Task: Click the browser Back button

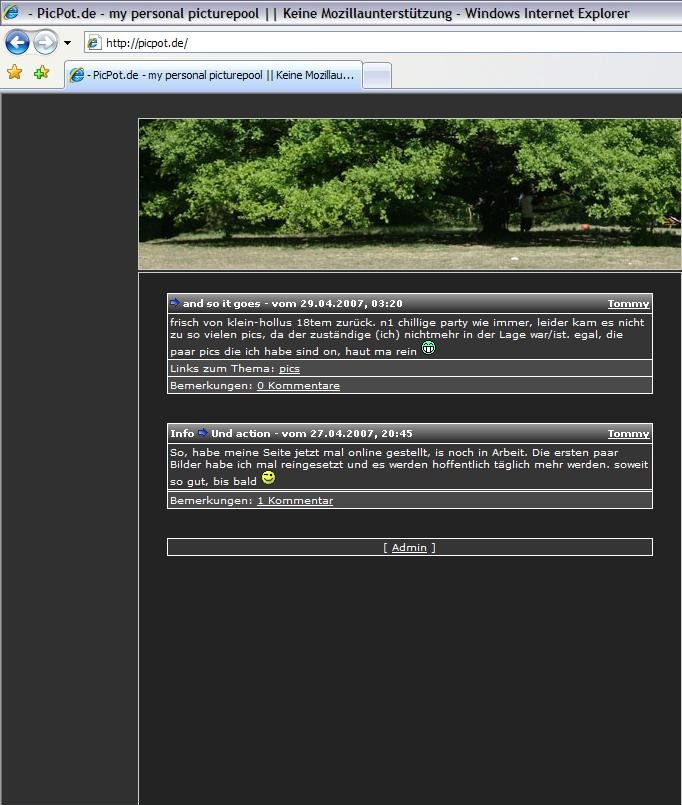Action: [18, 43]
